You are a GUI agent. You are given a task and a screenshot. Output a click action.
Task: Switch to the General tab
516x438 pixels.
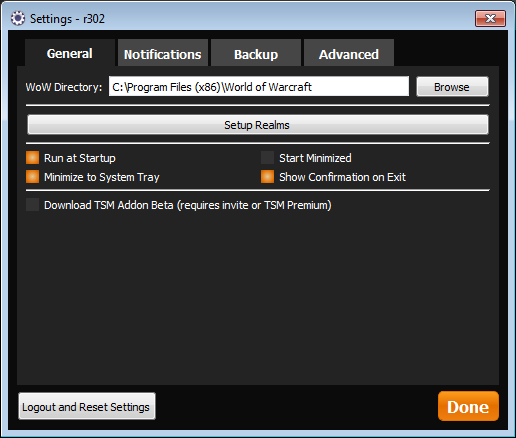70,54
